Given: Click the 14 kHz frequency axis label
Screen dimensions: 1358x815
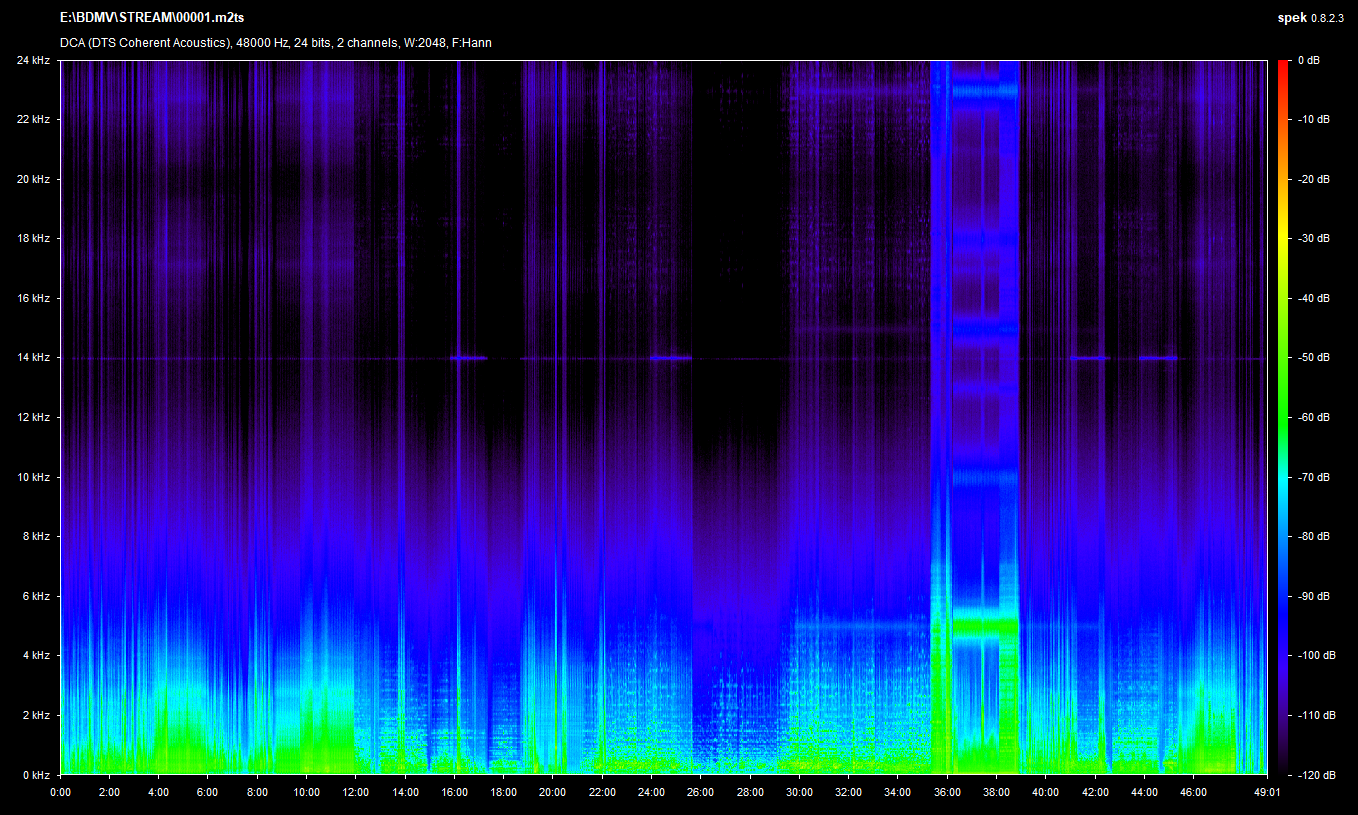Looking at the screenshot, I should point(33,358).
